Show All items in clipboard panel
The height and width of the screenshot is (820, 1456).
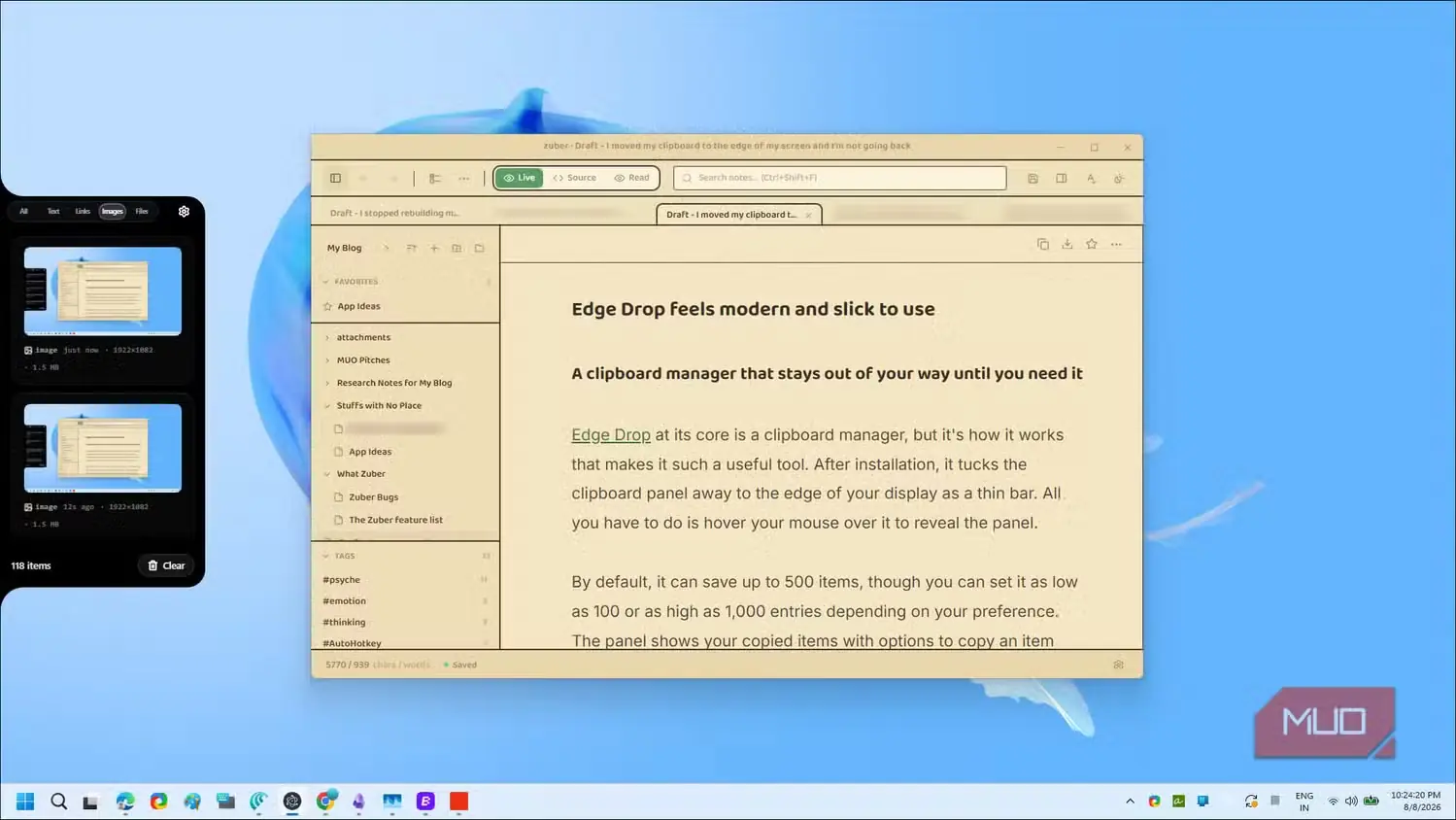(x=24, y=211)
